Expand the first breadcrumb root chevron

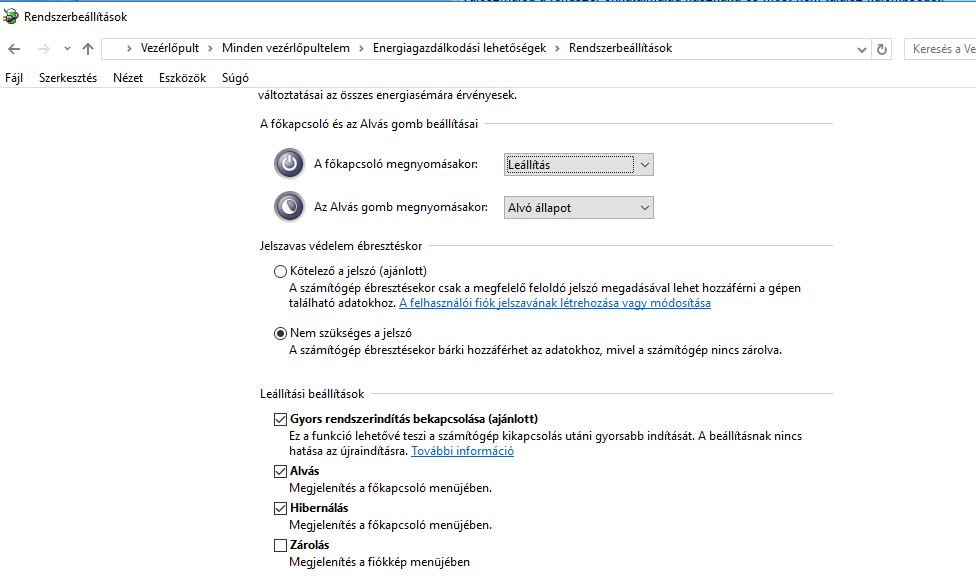pyautogui.click(x=129, y=49)
